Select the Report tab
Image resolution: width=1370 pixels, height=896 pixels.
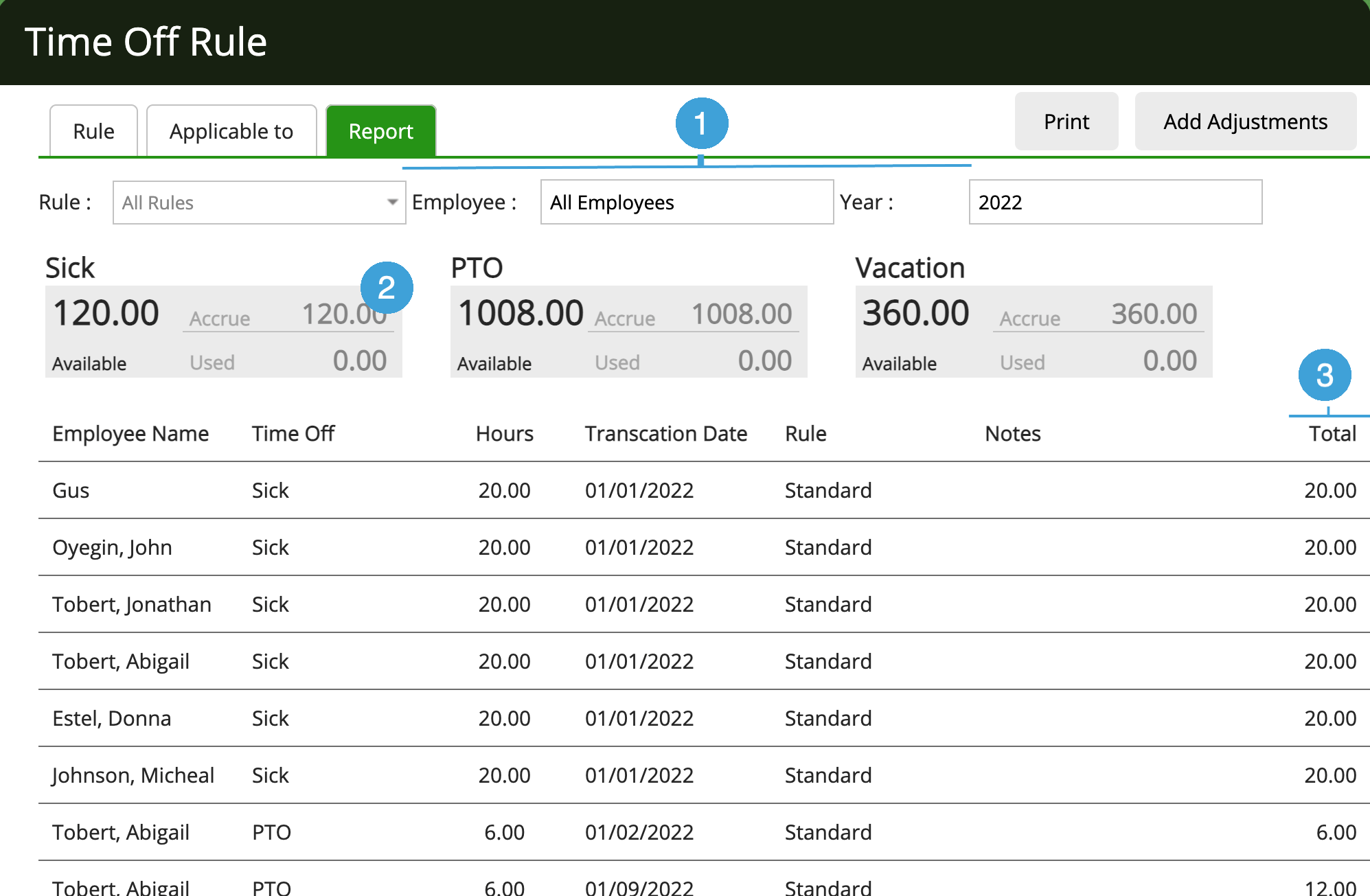[381, 131]
